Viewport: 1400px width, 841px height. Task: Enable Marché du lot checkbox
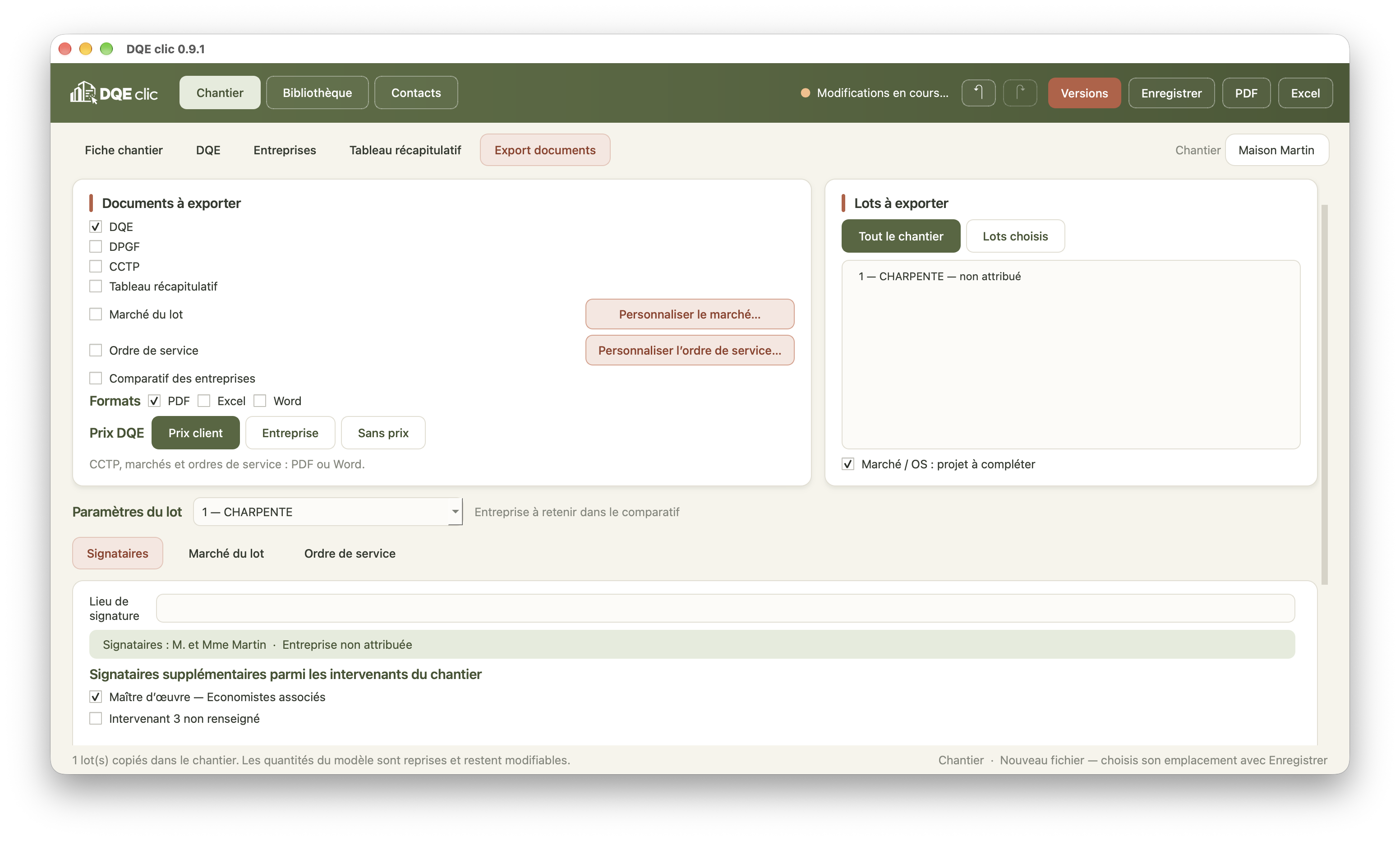coord(95,314)
